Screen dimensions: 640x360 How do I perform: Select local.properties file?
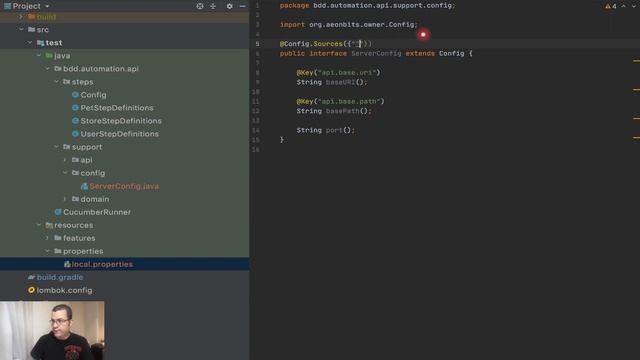[x=102, y=264]
